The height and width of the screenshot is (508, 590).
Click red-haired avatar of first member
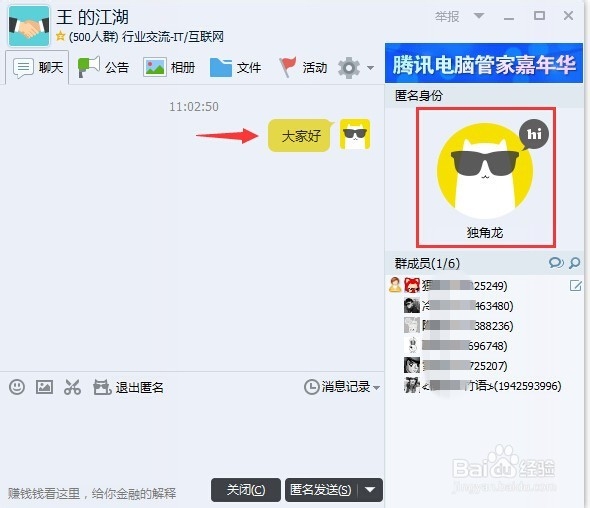[x=412, y=285]
